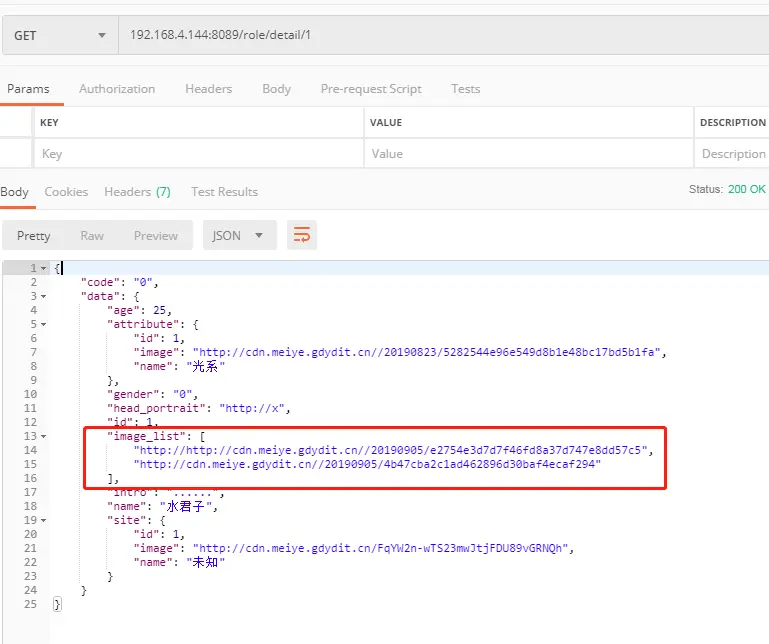Screen dimensions: 769x644
Task: Select Raw response view
Action: 92,236
